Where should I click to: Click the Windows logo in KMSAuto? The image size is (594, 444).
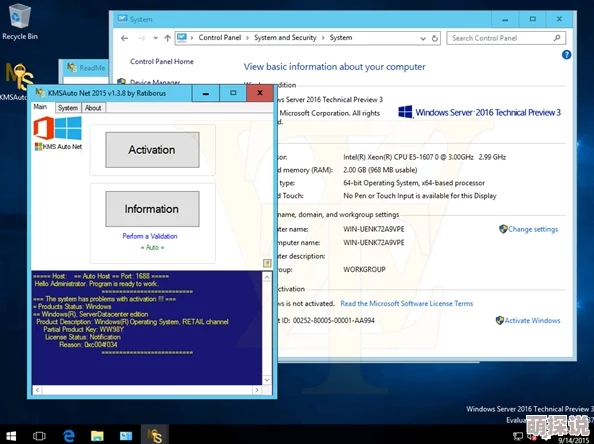point(68,128)
